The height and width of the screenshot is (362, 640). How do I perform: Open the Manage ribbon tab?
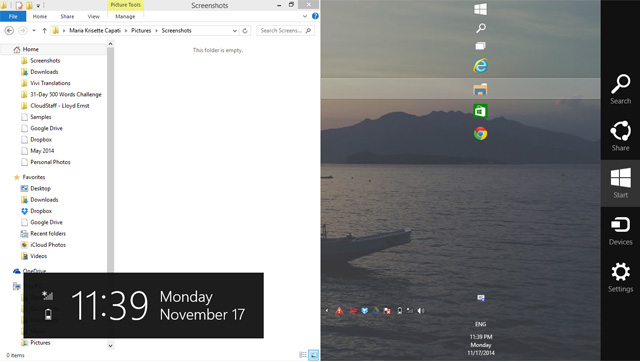pos(125,16)
